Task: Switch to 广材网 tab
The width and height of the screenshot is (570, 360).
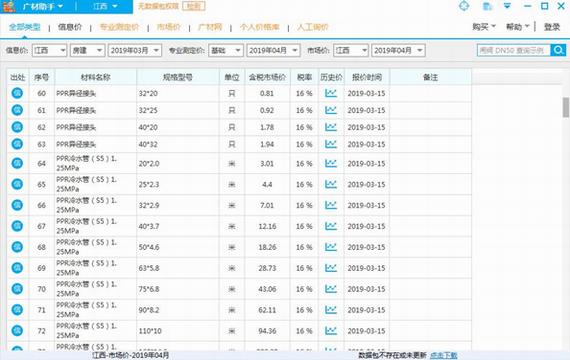Action: (x=210, y=27)
